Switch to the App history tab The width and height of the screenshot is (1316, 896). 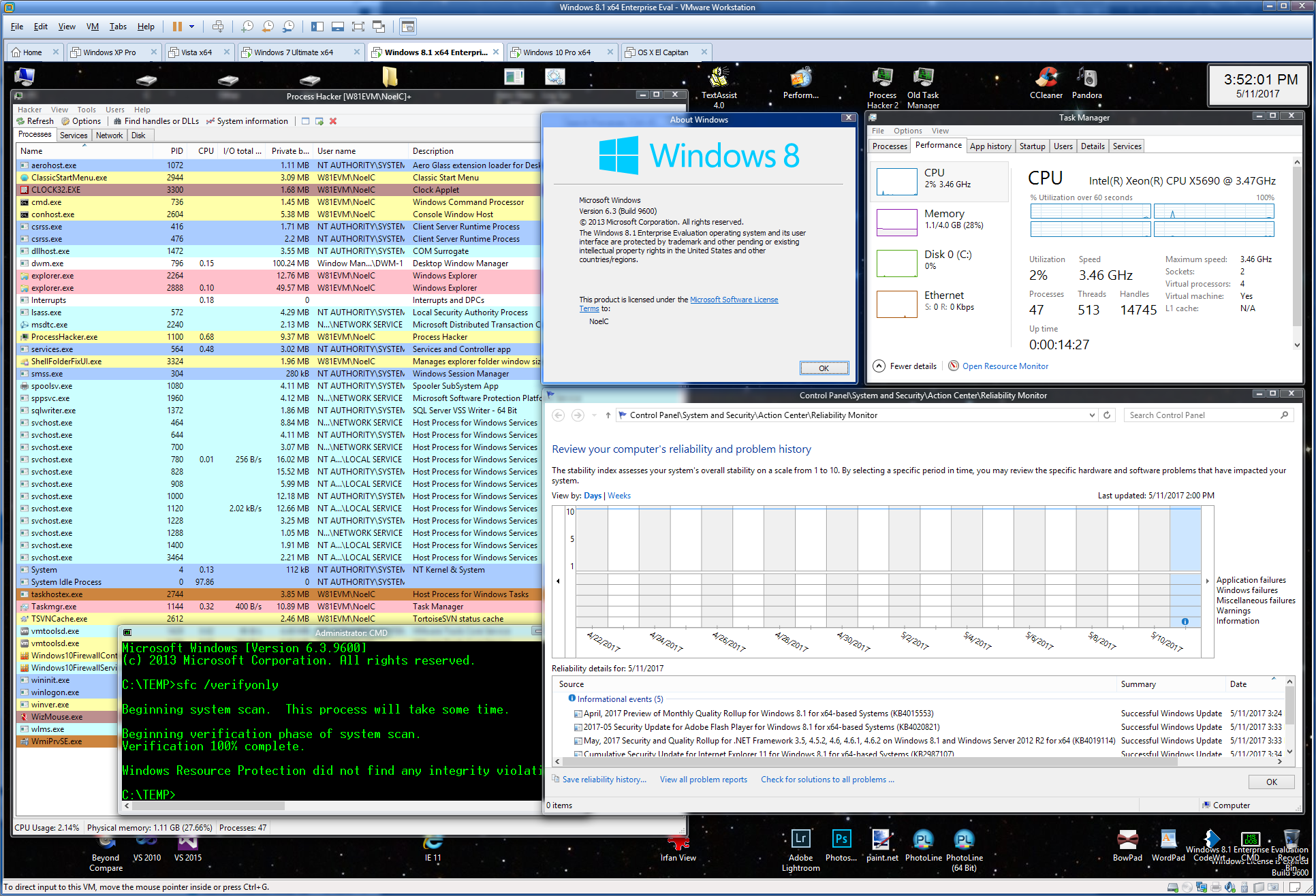(990, 146)
